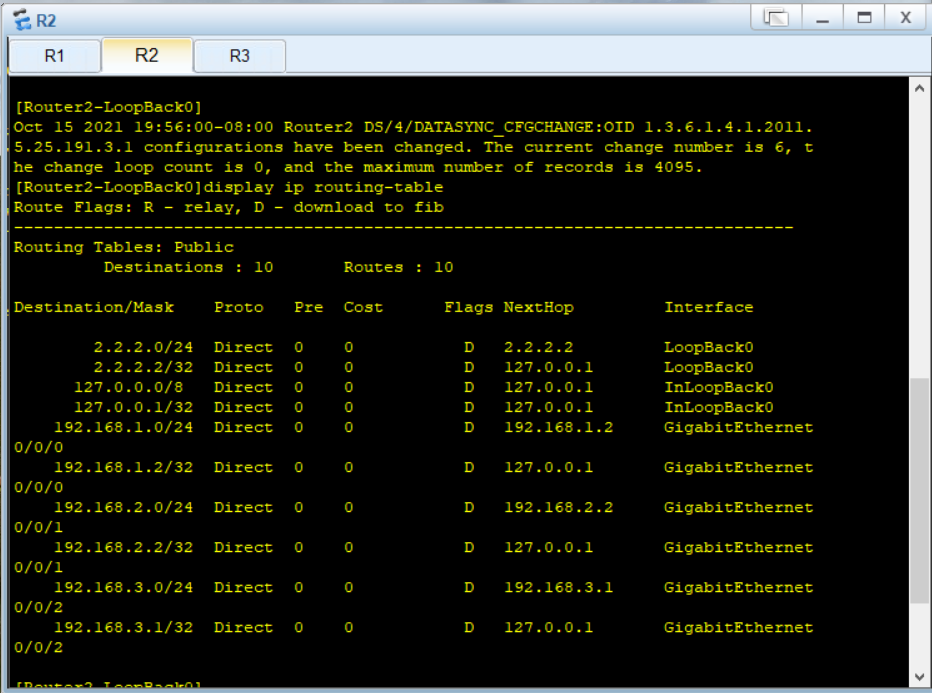Click the Proto column header
The height and width of the screenshot is (693, 932).
coord(238,307)
